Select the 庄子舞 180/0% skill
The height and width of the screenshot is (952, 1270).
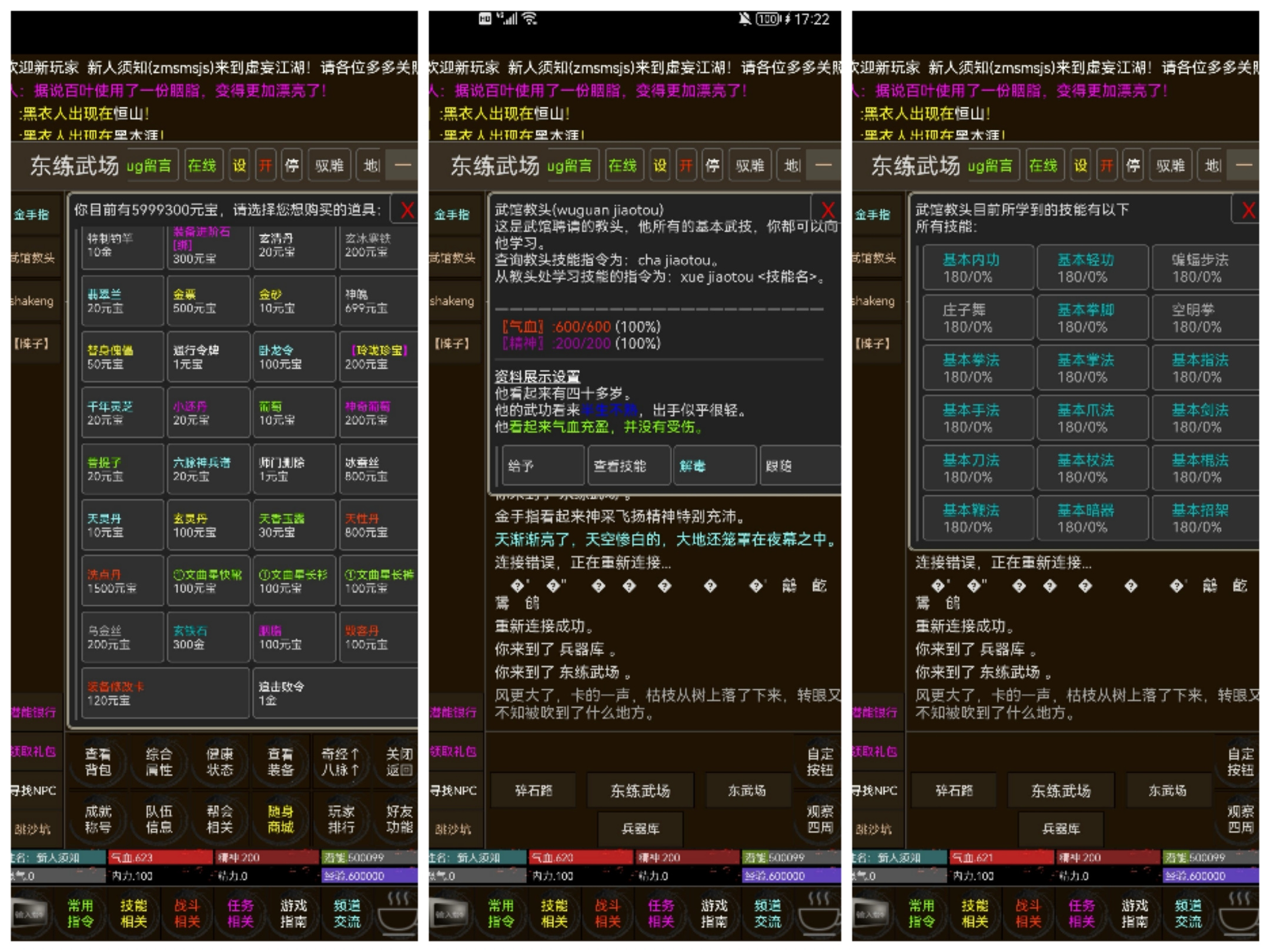(x=978, y=317)
